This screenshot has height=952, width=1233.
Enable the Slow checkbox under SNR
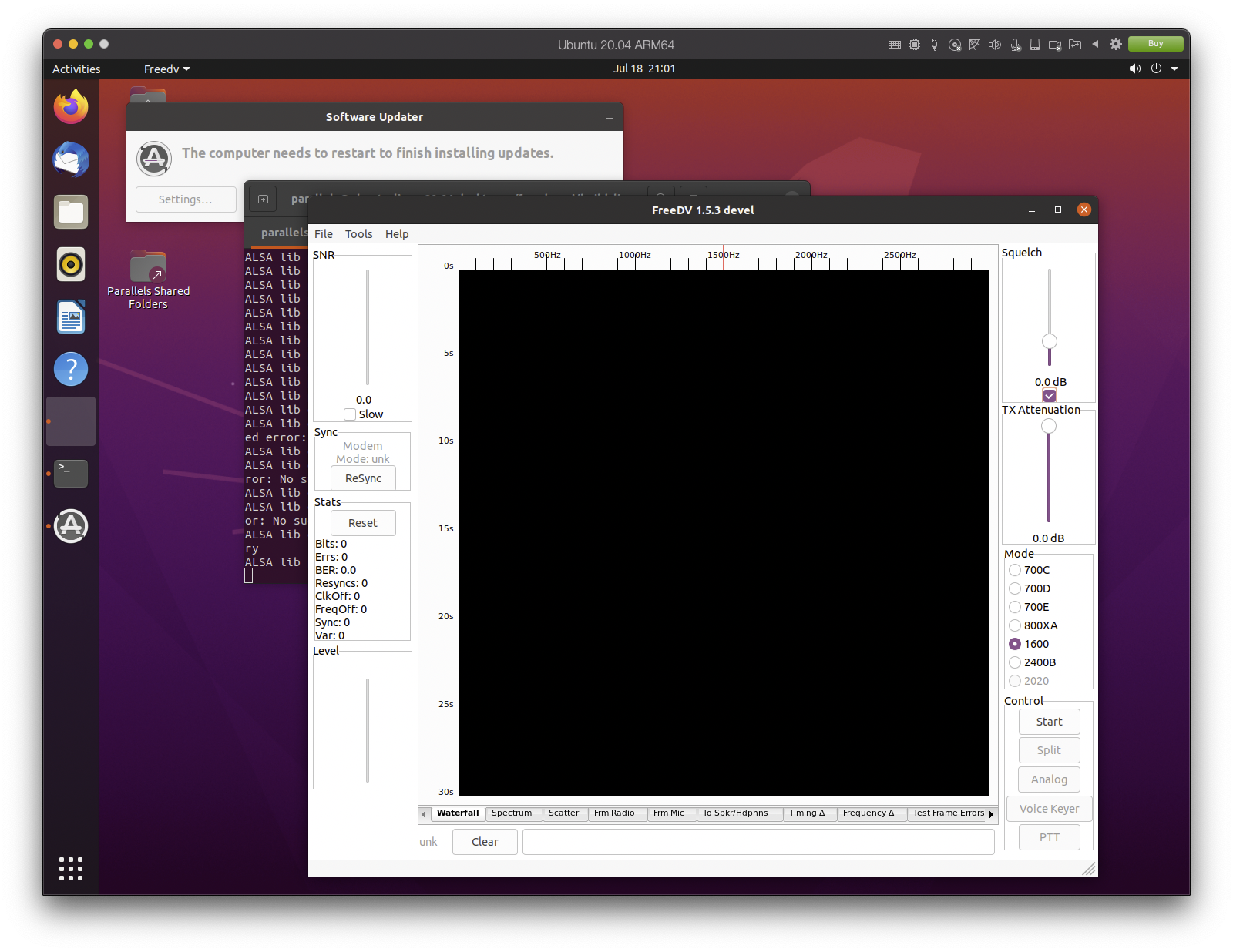350,414
